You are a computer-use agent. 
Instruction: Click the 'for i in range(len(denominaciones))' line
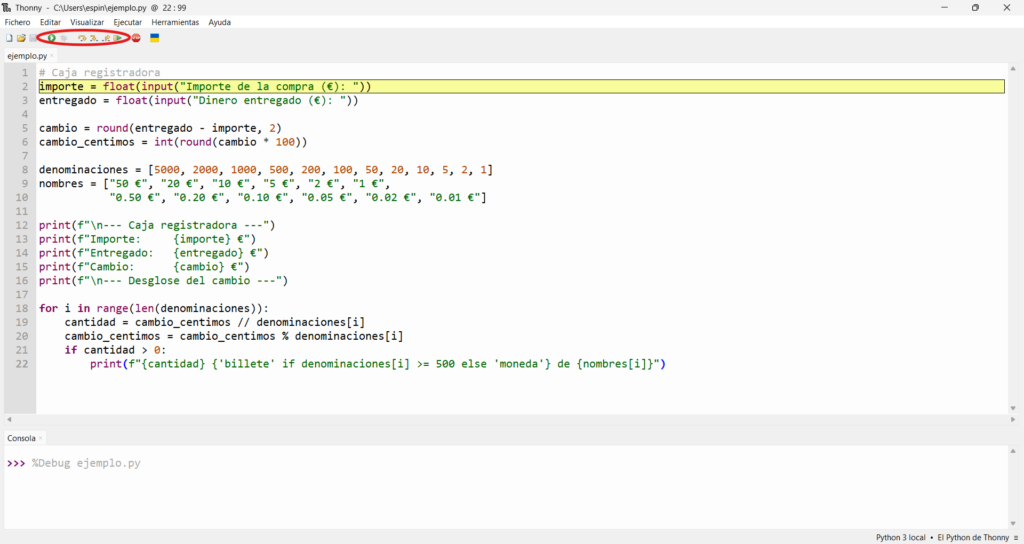pos(153,308)
